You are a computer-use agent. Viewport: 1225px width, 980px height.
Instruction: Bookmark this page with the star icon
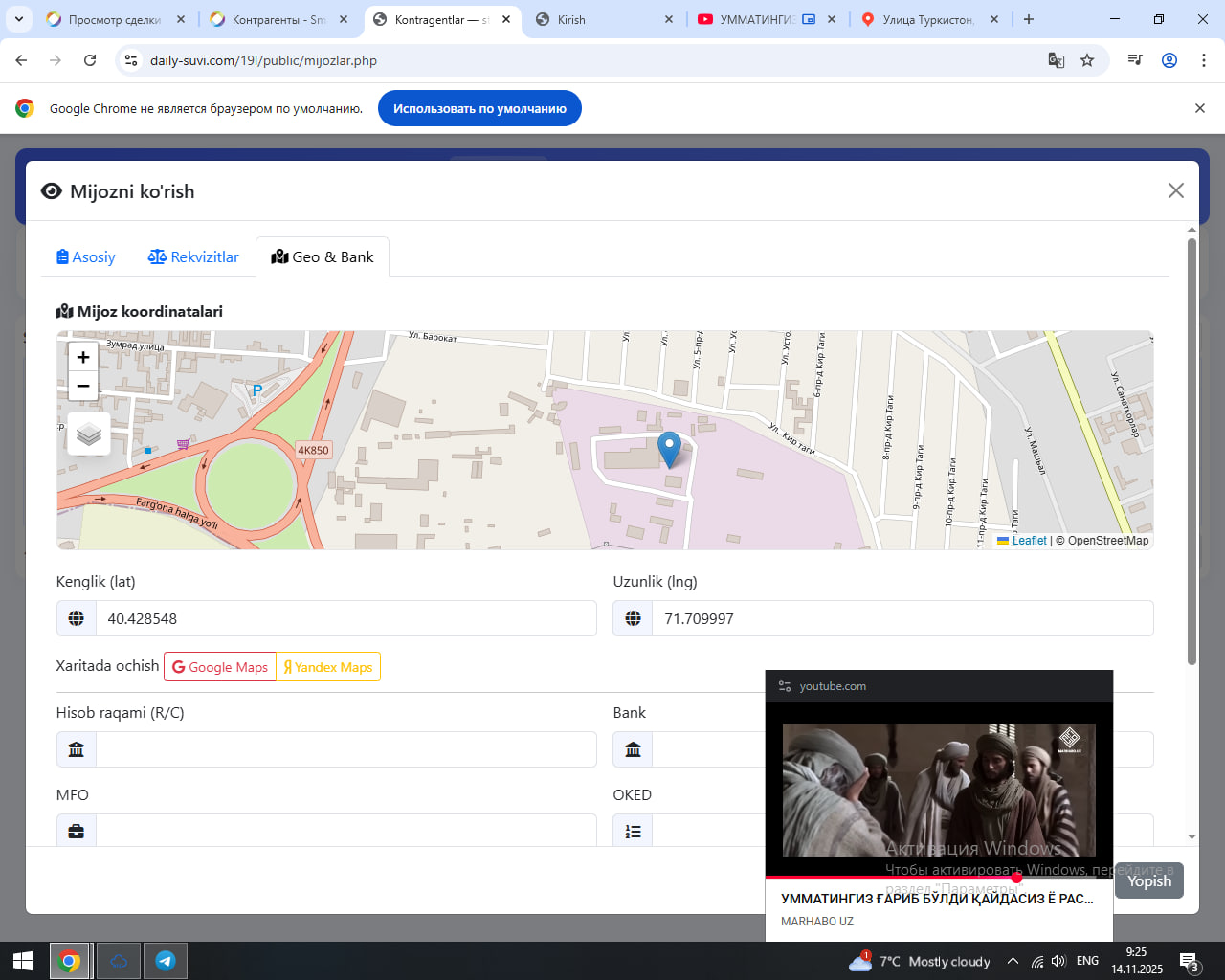pos(1087,60)
